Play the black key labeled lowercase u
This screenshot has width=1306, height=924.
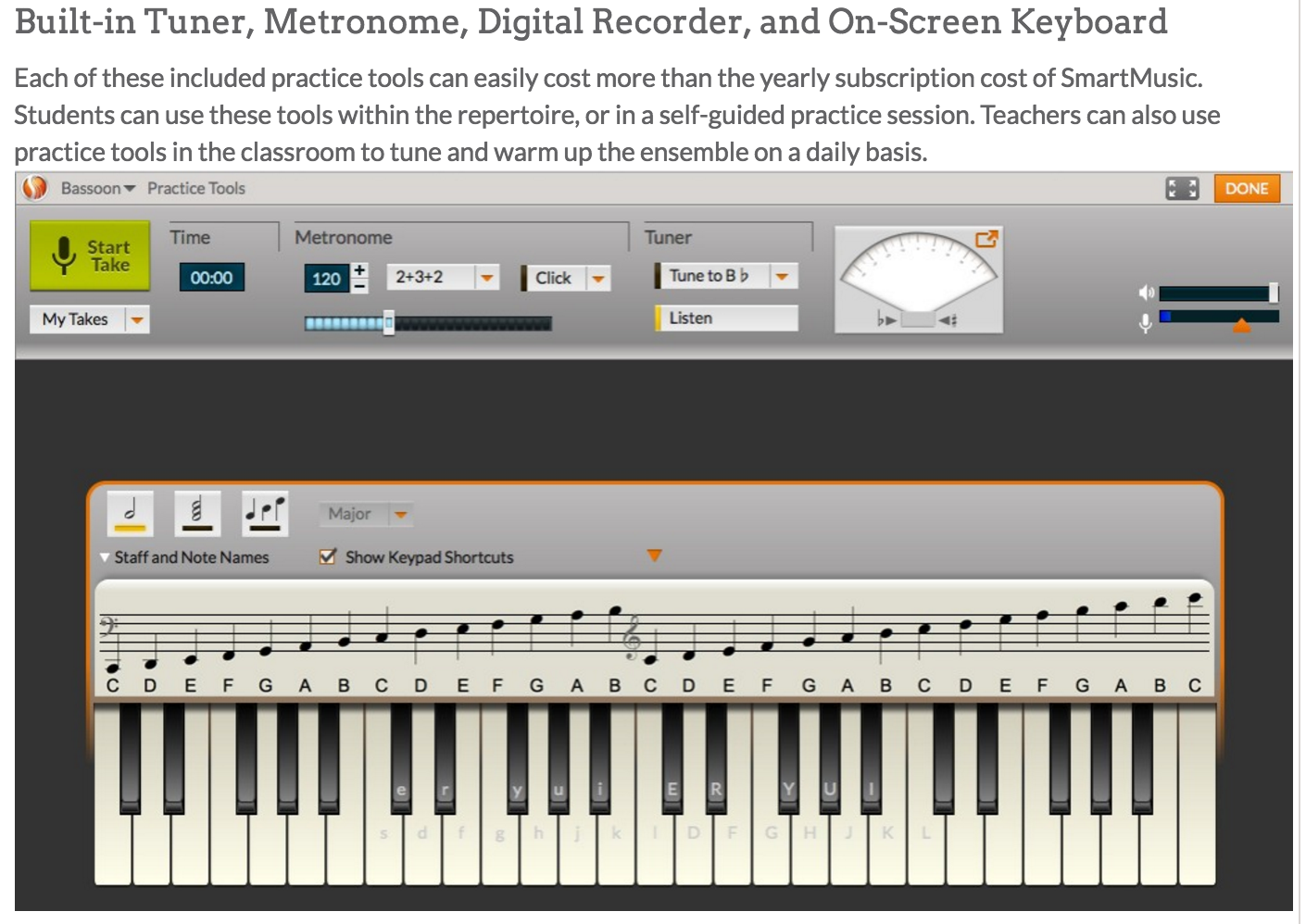[x=559, y=759]
